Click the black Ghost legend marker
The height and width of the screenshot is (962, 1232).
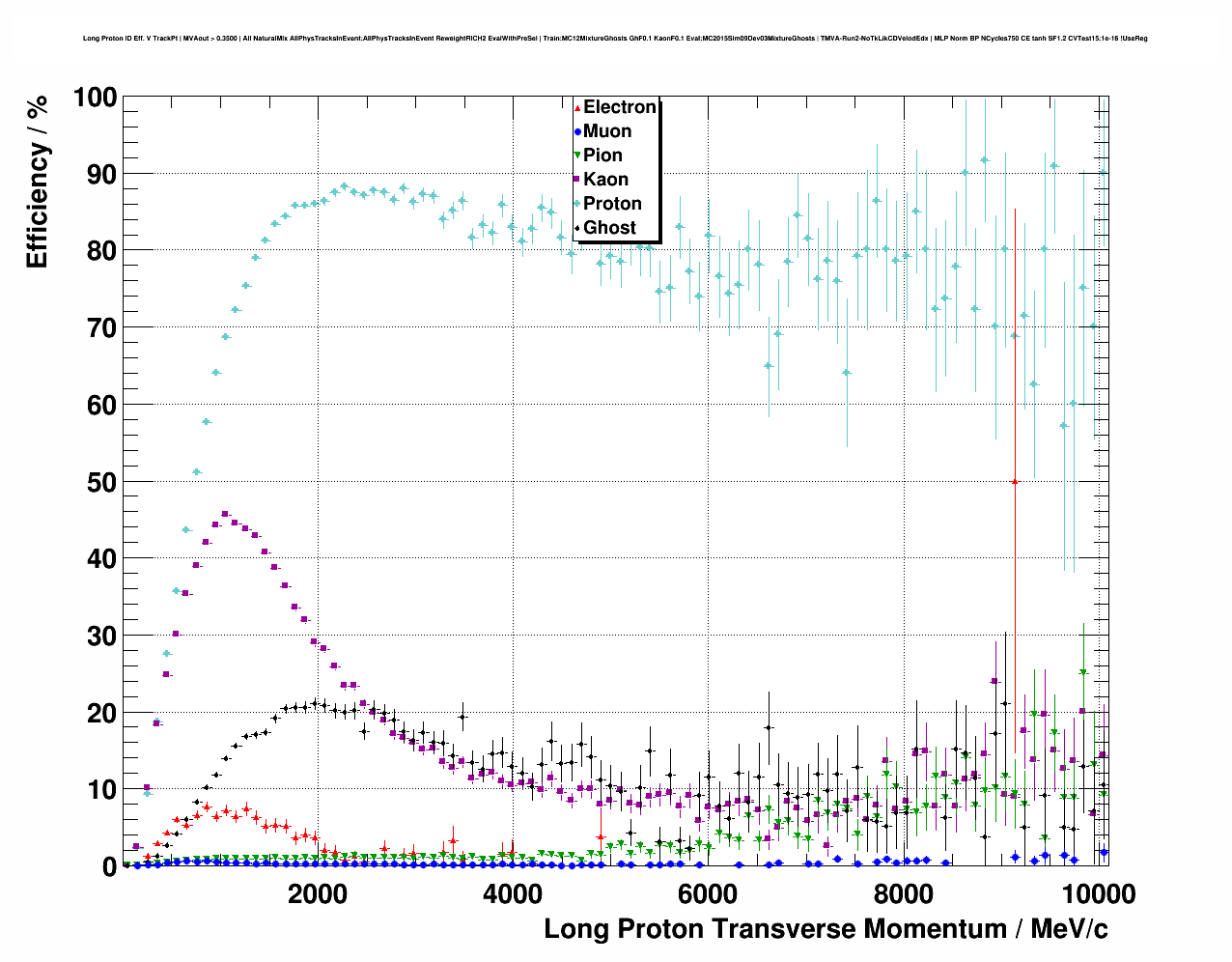(577, 228)
